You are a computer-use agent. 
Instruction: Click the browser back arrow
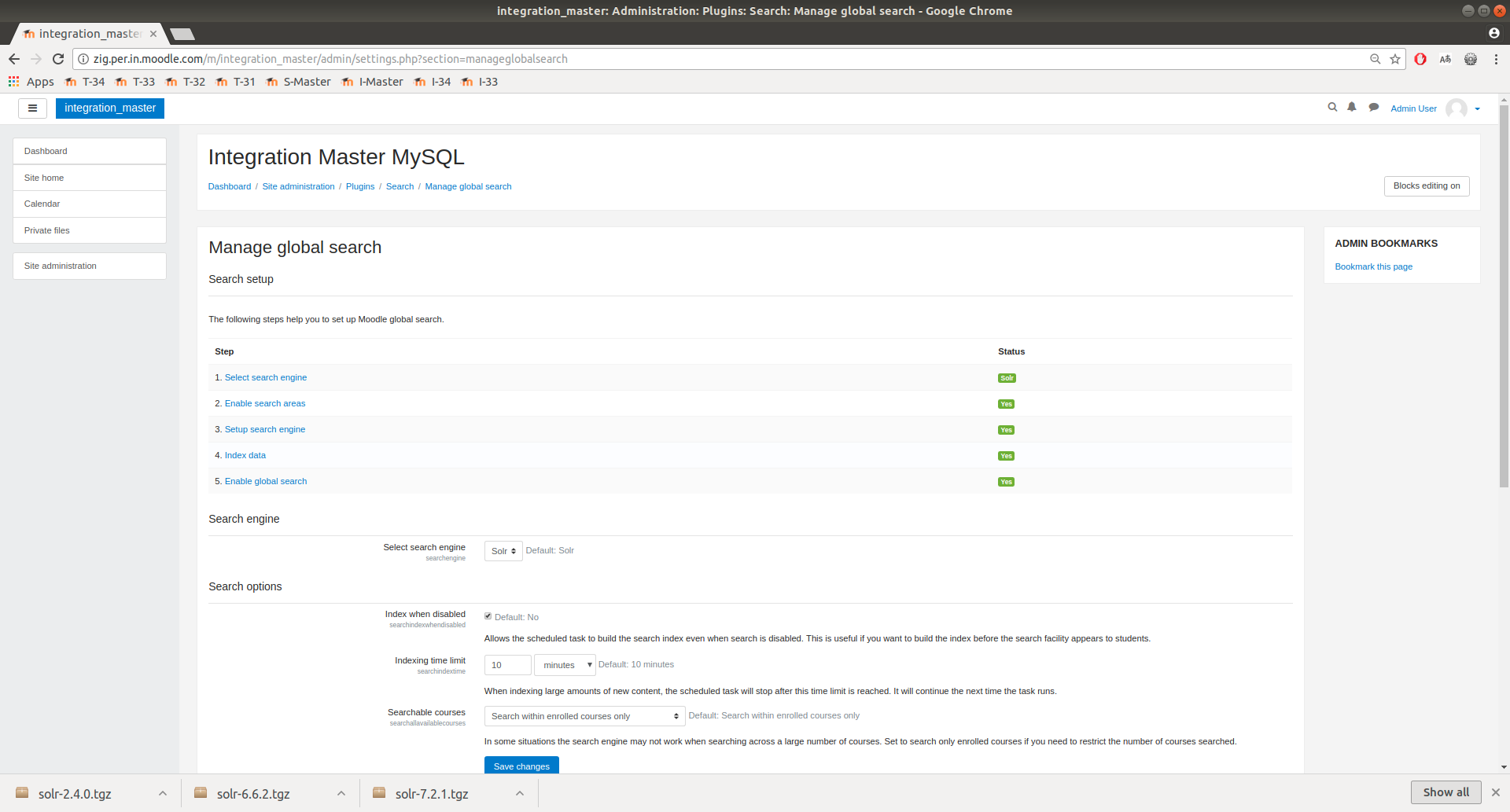14,59
